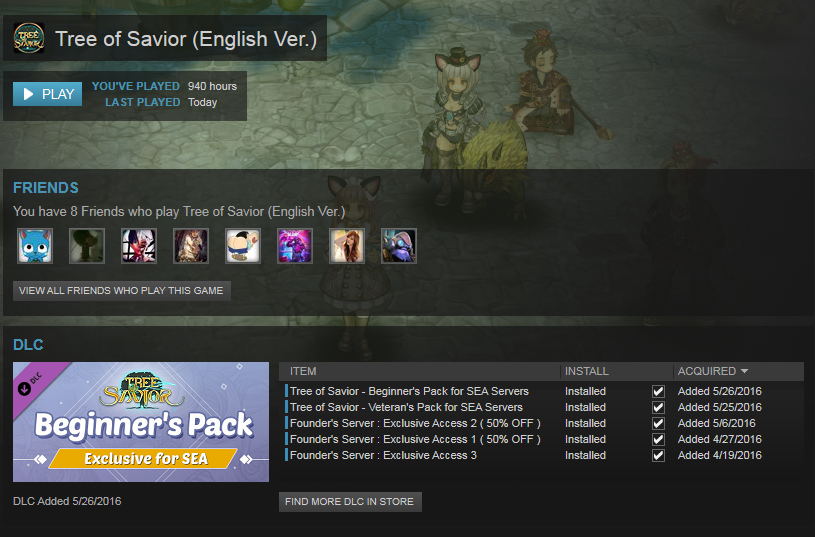Image resolution: width=815 pixels, height=537 pixels.
Task: Open the purple neon friend avatar
Action: (295, 246)
